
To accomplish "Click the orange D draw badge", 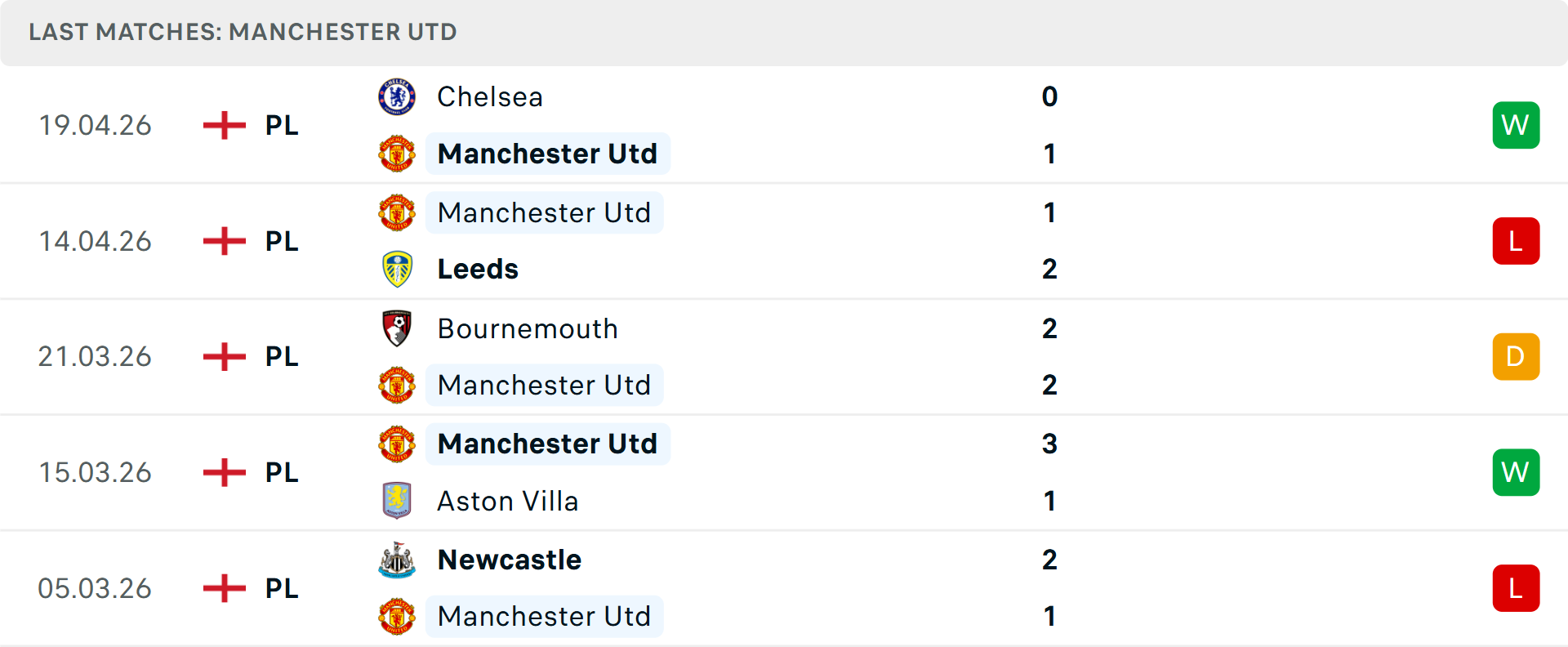I will 1516,357.
